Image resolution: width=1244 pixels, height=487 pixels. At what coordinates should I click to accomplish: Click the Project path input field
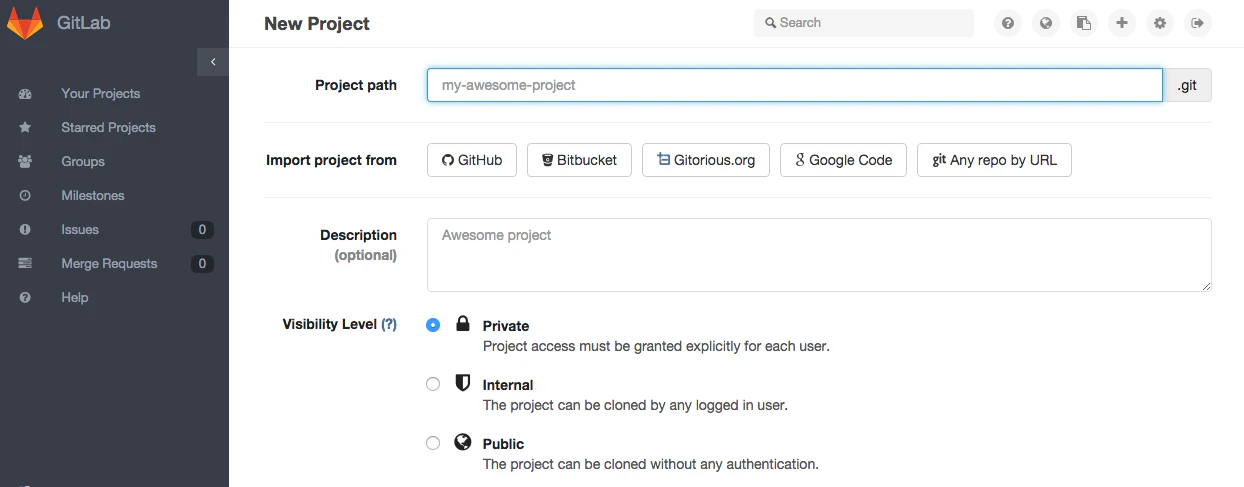[795, 85]
